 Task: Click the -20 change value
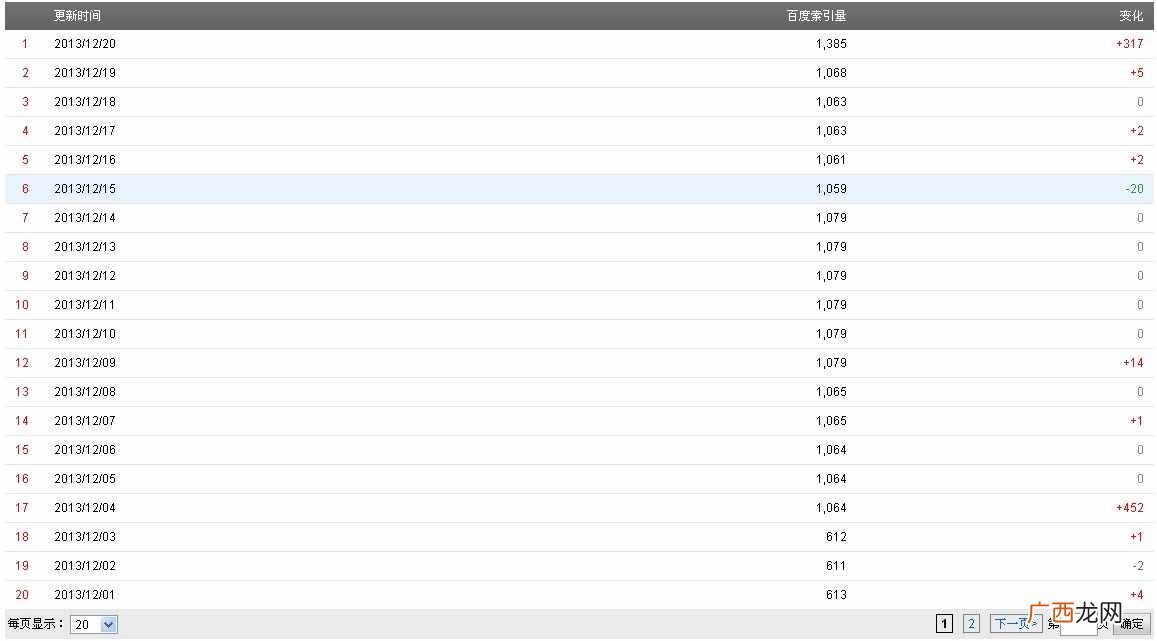click(x=1135, y=189)
